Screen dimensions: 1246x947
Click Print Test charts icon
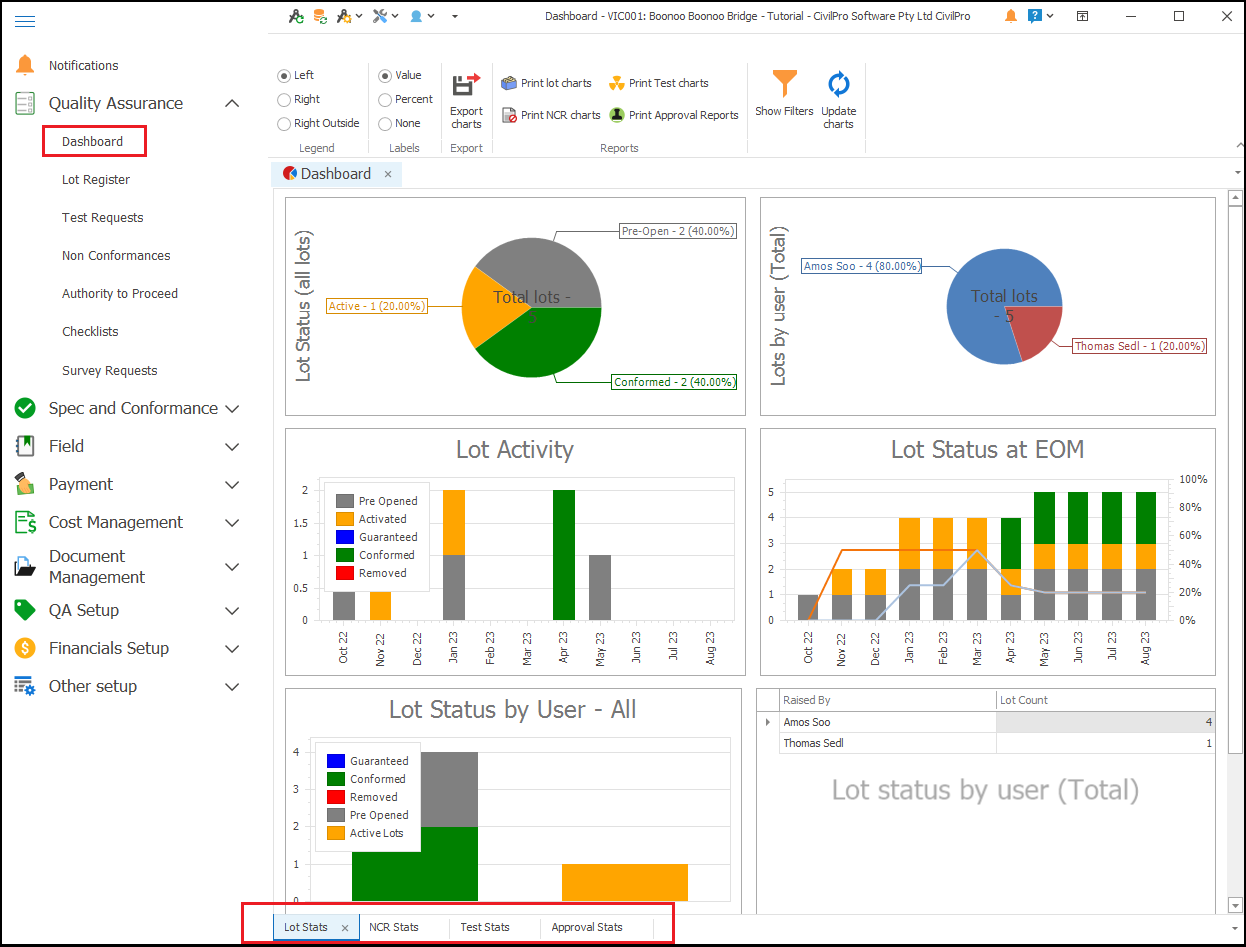617,83
